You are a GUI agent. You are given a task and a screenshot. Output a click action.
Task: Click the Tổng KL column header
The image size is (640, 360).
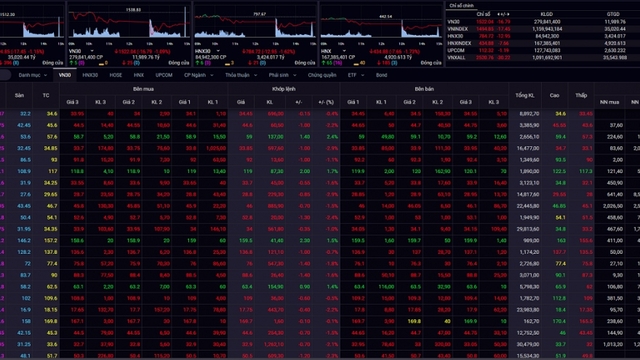tap(524, 95)
